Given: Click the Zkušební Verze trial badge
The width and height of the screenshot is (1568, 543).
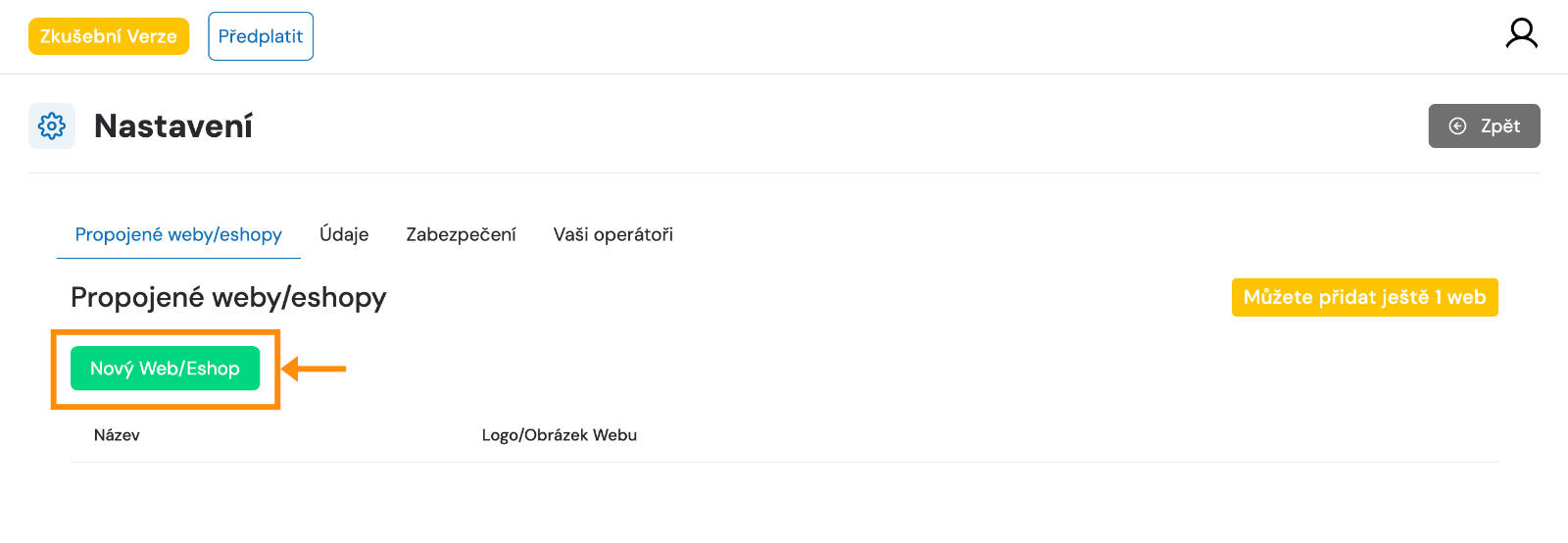Looking at the screenshot, I should click(x=109, y=36).
